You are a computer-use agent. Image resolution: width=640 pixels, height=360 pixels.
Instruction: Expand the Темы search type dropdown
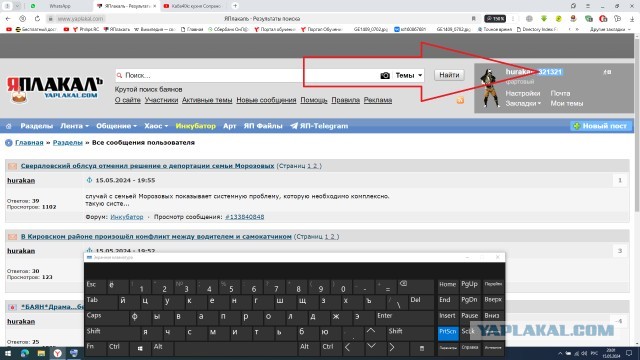[409, 76]
